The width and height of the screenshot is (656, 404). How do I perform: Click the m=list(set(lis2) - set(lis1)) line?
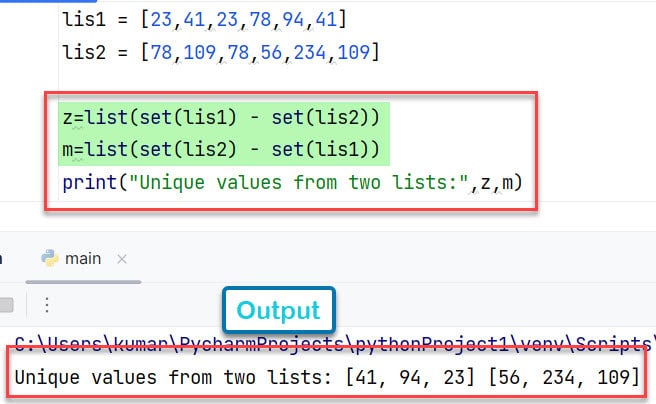point(221,149)
